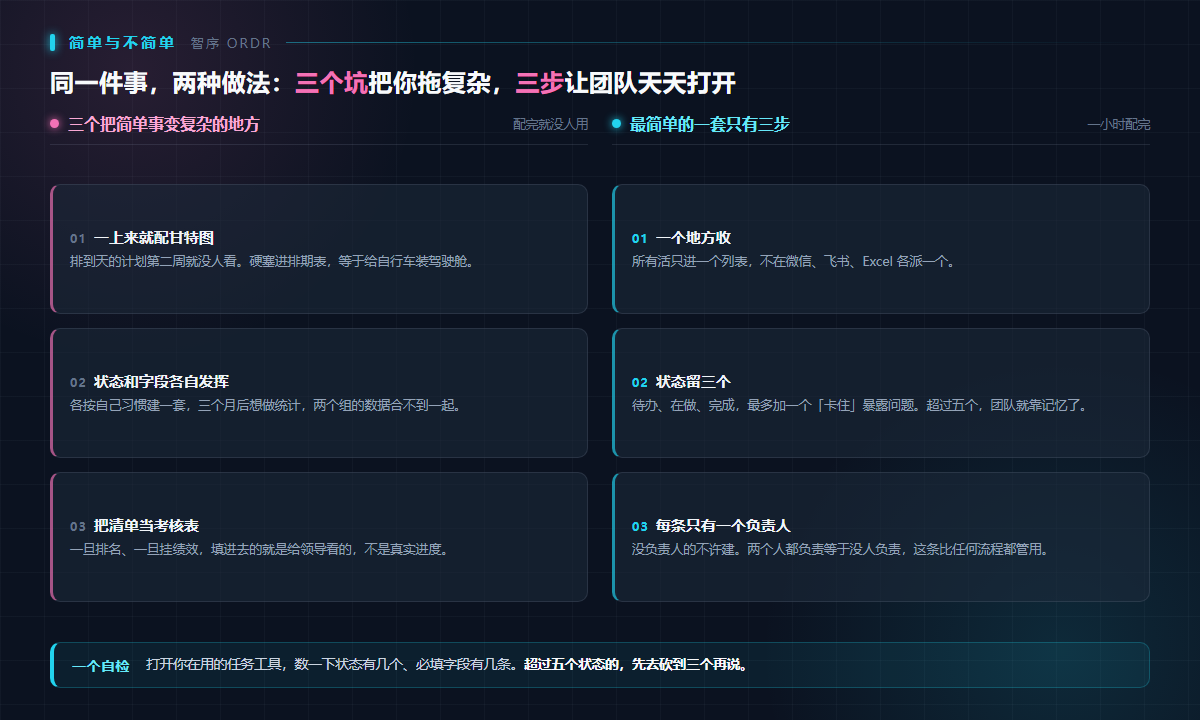
Task: Click the 智序 ORDR tagline
Action: pos(230,43)
